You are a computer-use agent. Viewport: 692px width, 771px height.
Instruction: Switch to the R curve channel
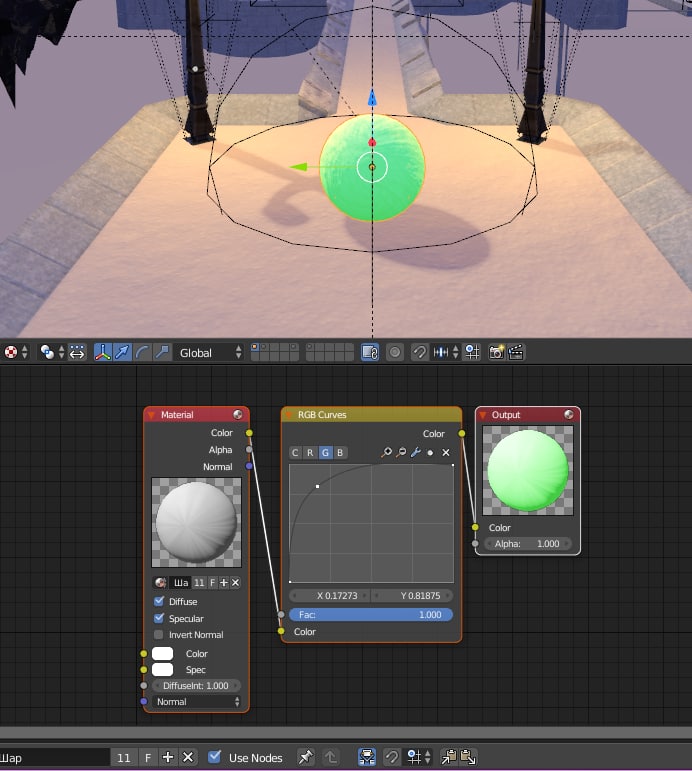310,452
